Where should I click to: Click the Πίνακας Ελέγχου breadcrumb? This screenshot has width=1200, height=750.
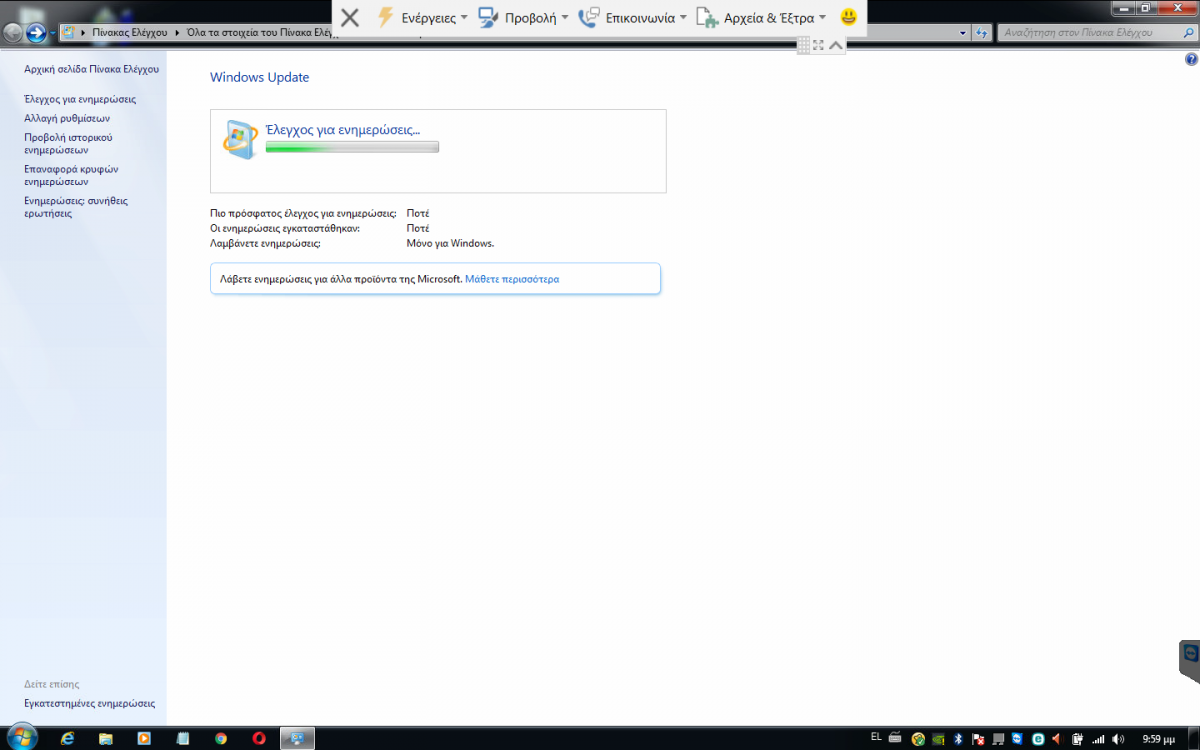[132, 33]
